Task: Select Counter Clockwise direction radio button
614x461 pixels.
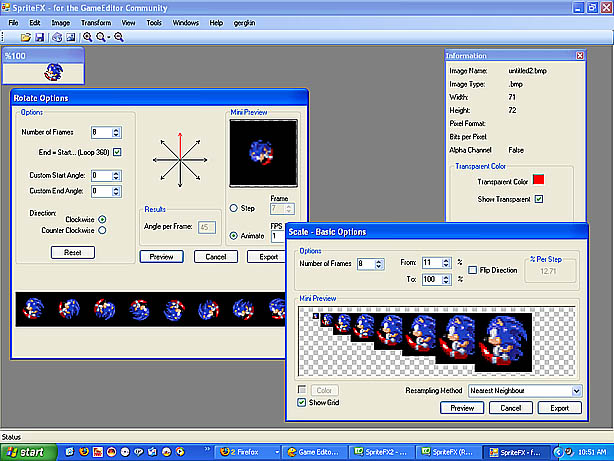Action: pos(102,230)
